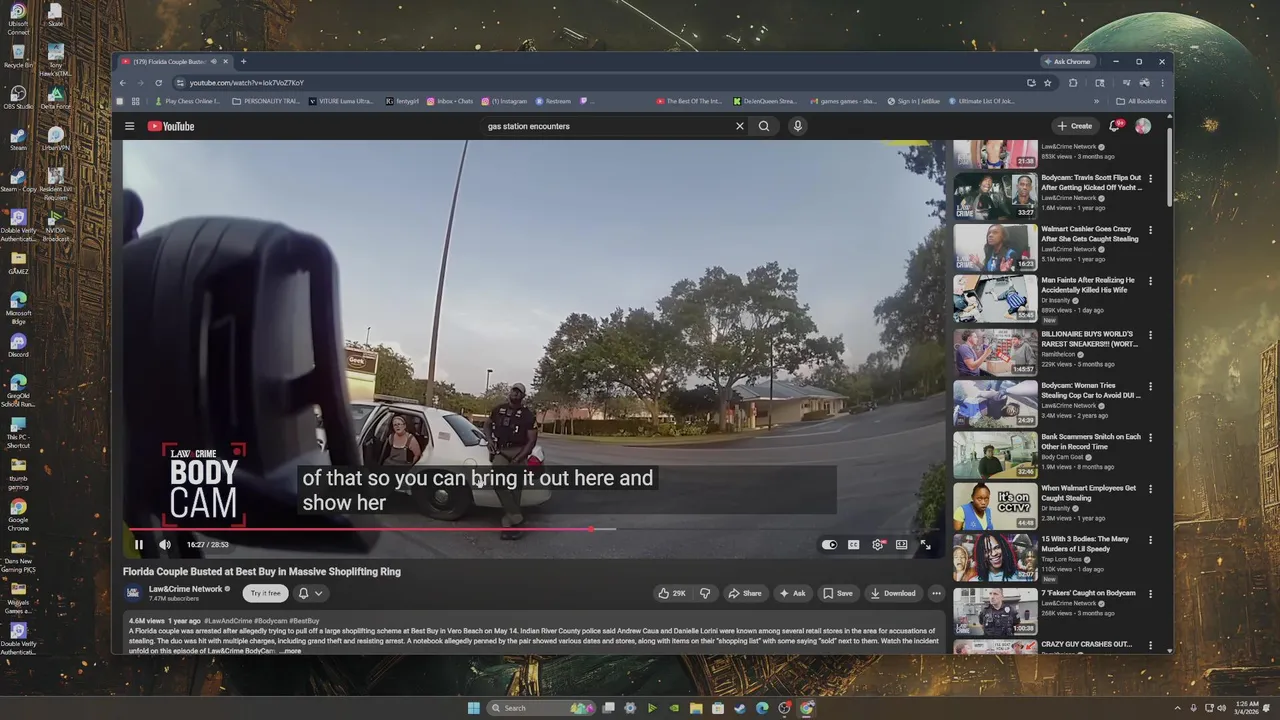Image resolution: width=1280 pixels, height=720 pixels.
Task: Open options for 7 'Fakers' Caught video
Action: pyautogui.click(x=1150, y=594)
